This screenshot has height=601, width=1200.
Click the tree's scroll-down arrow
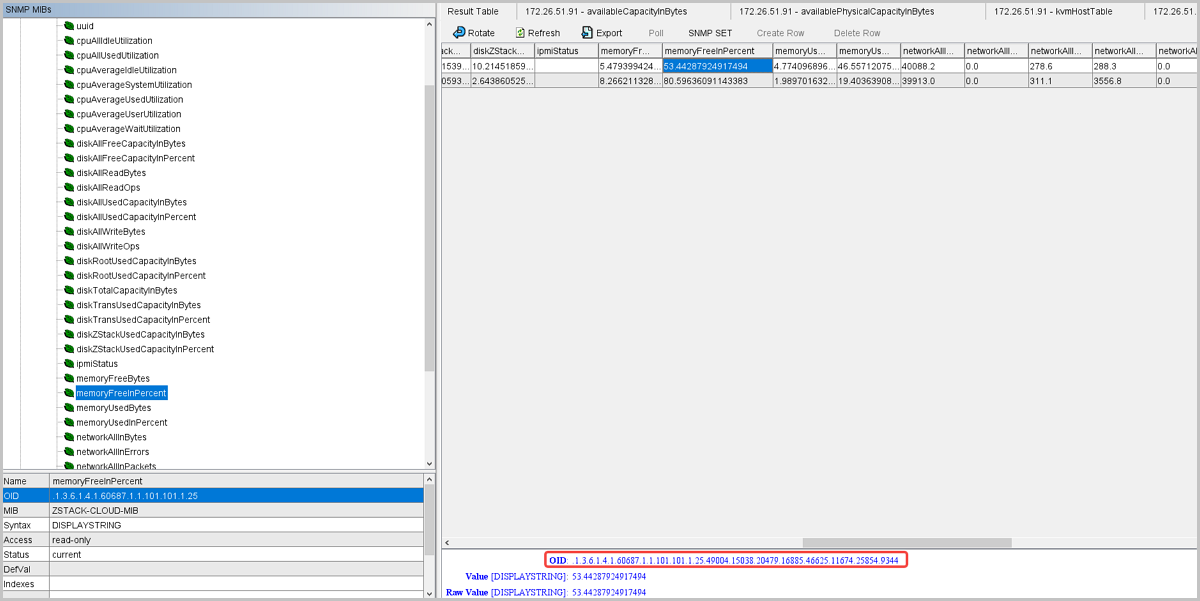(430, 463)
